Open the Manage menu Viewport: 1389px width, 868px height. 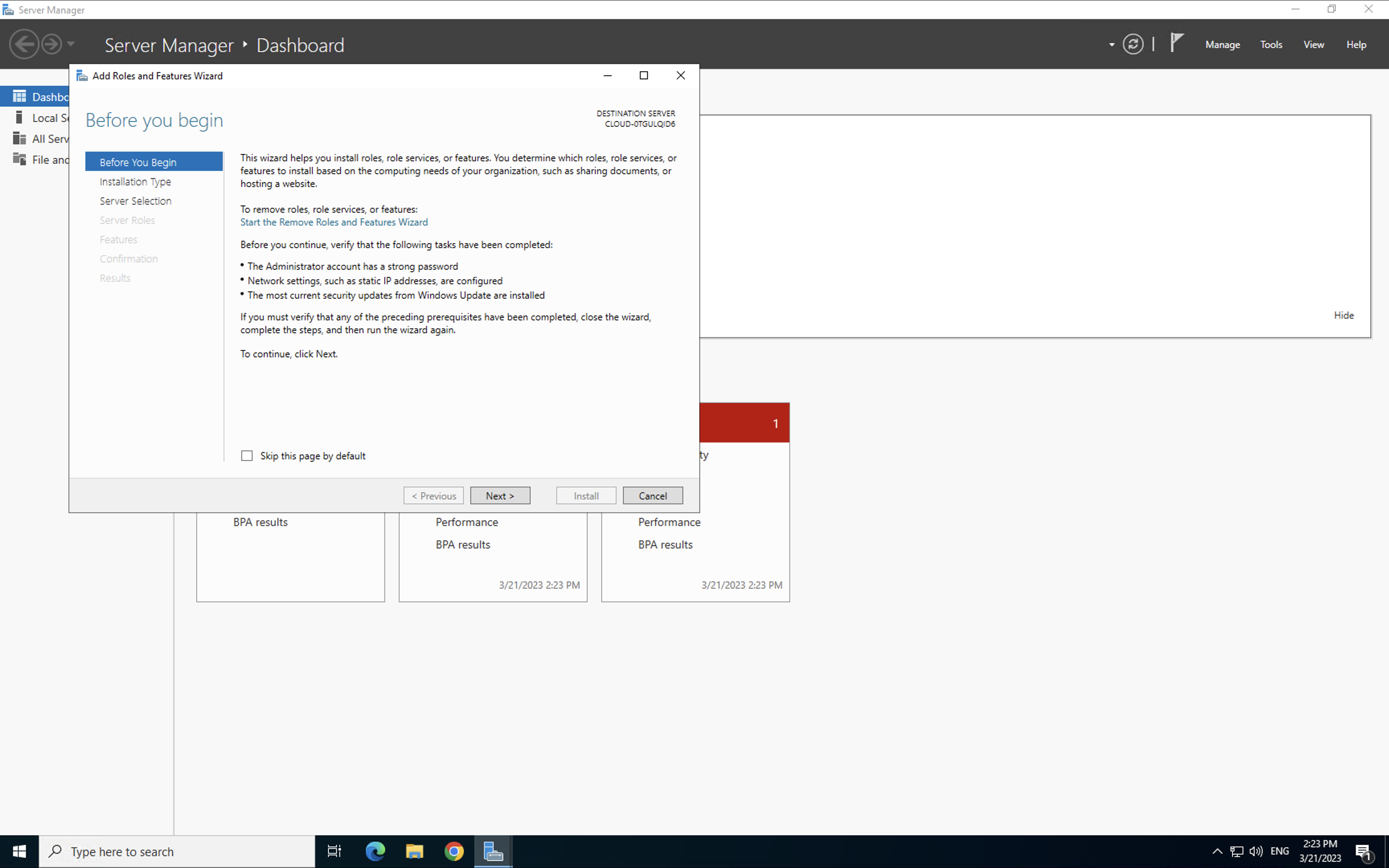tap(1222, 45)
